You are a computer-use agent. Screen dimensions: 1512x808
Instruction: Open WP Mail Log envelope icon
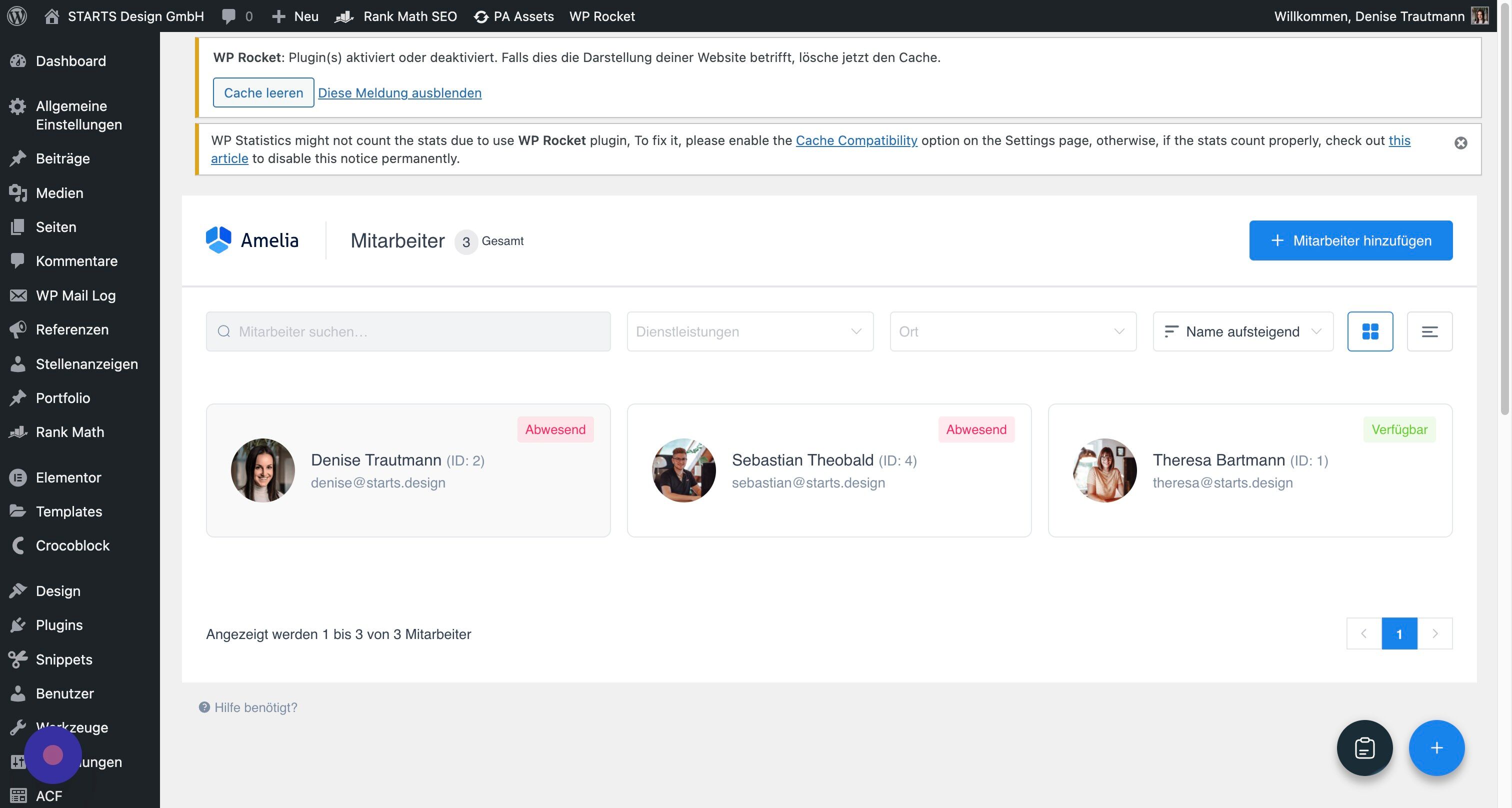(18, 295)
